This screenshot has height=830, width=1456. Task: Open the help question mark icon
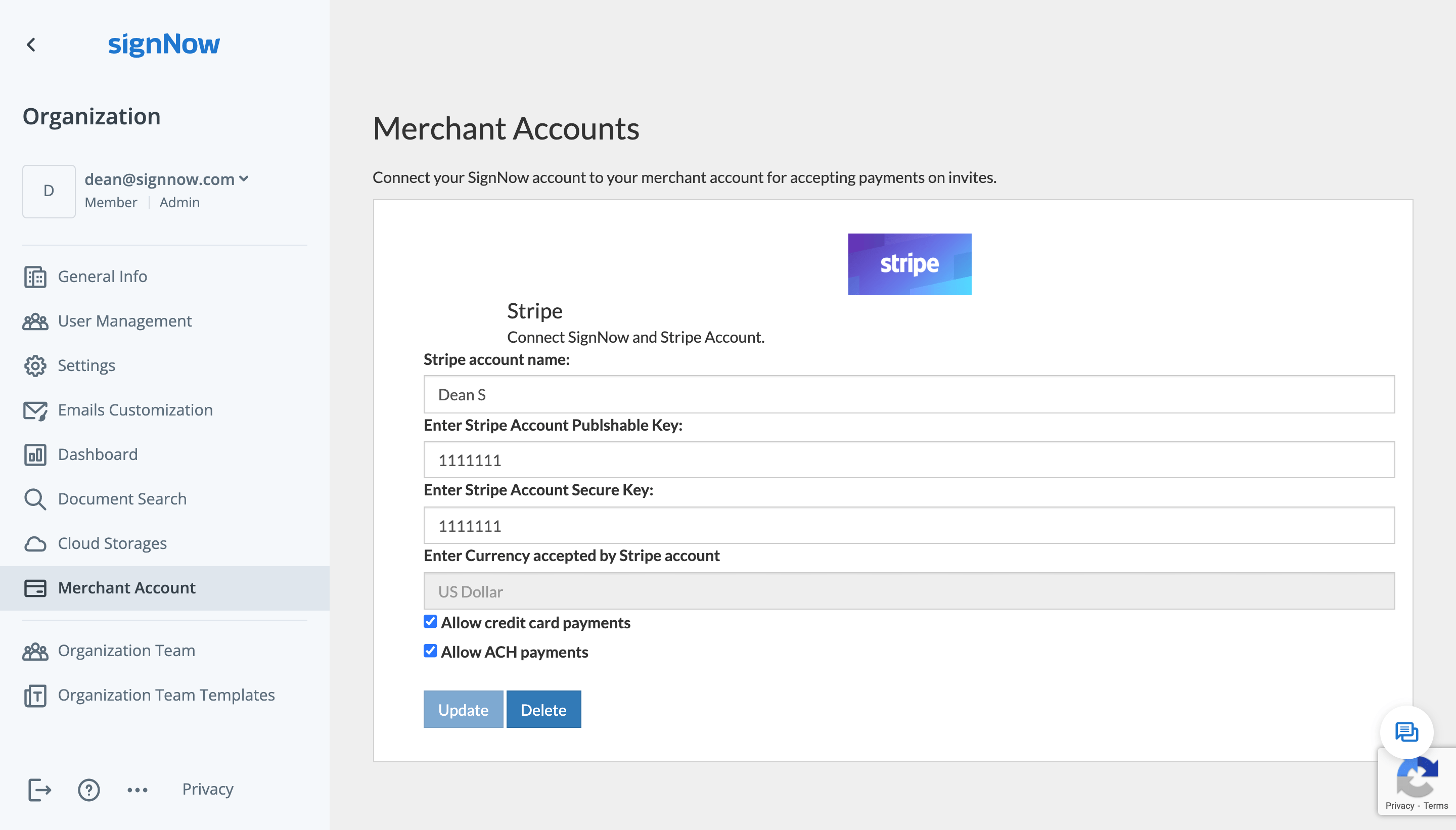coord(89,790)
